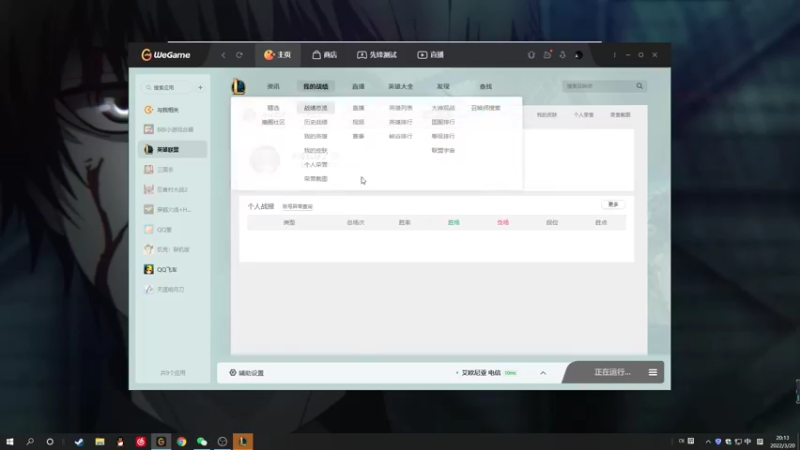800x450 pixels.
Task: Select QQ堂 in the sidebar
Action: (173, 230)
